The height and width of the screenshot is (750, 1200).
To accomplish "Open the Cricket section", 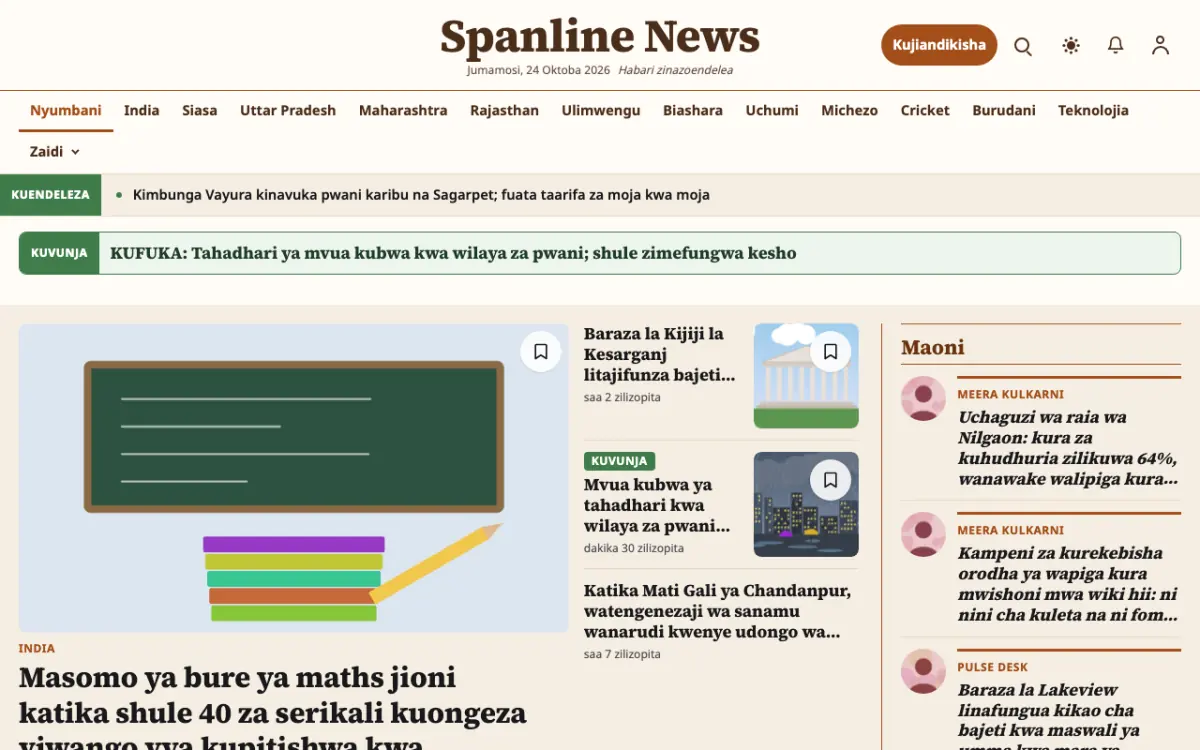I will (x=925, y=111).
